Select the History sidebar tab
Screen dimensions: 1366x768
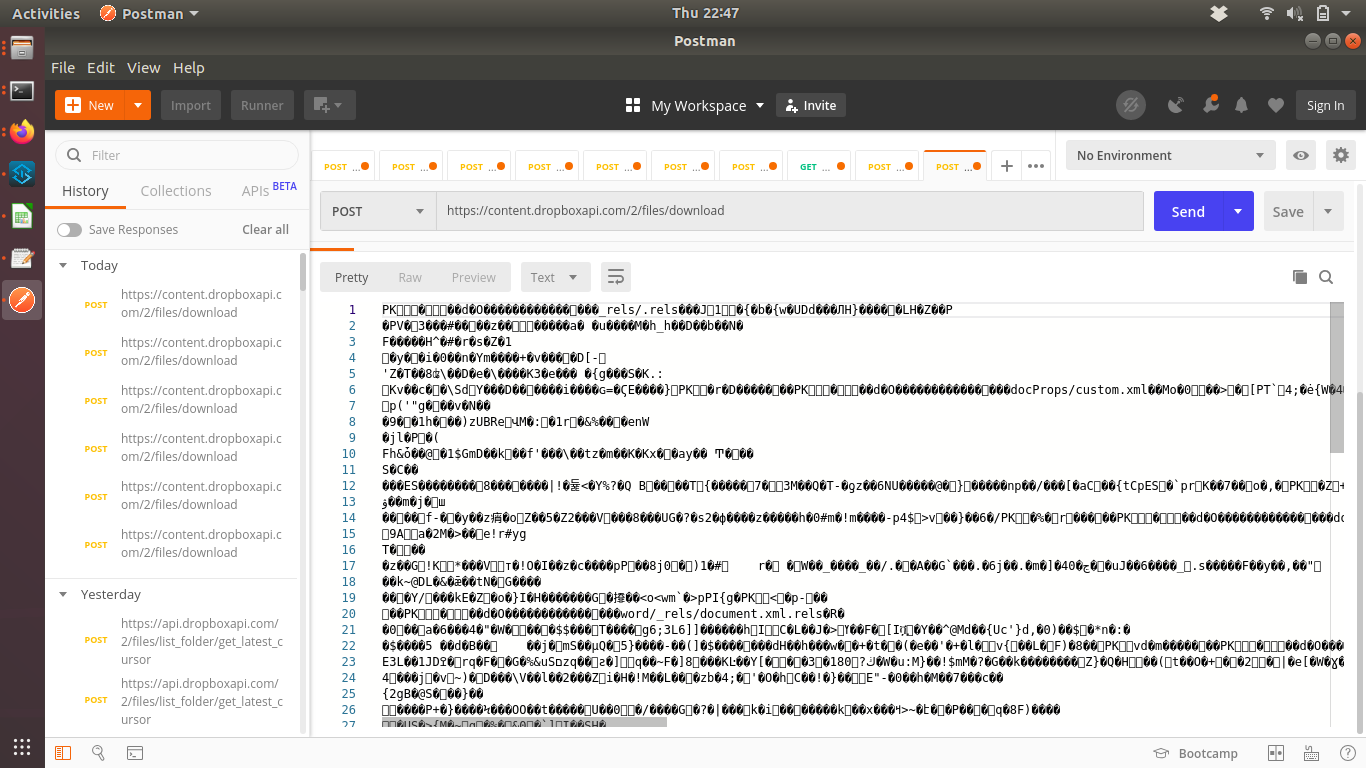tap(85, 190)
